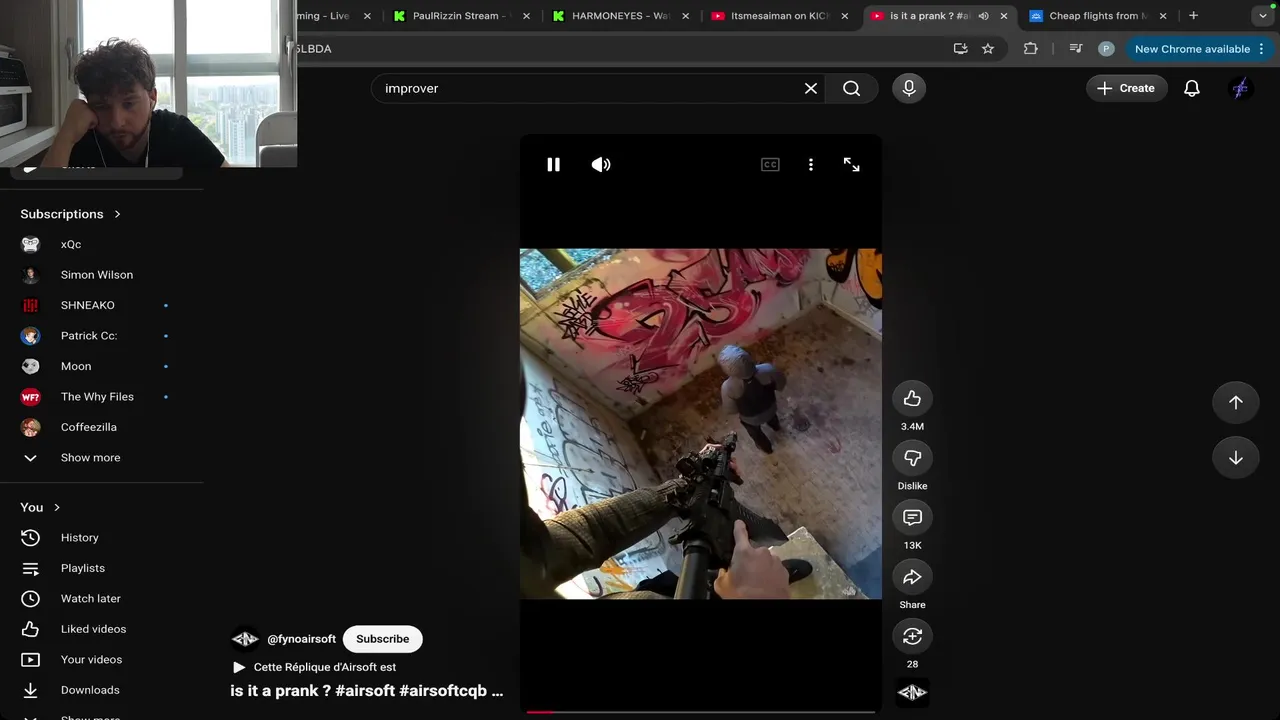Bookmark this page with the star

(x=988, y=49)
